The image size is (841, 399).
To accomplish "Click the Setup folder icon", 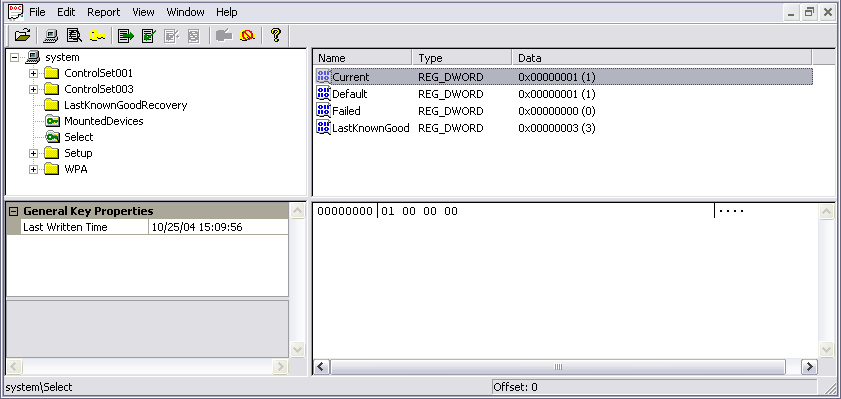I will (51, 153).
